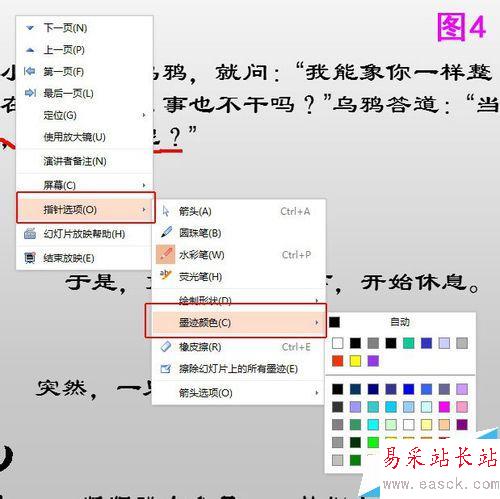Select the pale mint green swatch
This screenshot has width=500, height=499.
coord(391,424)
